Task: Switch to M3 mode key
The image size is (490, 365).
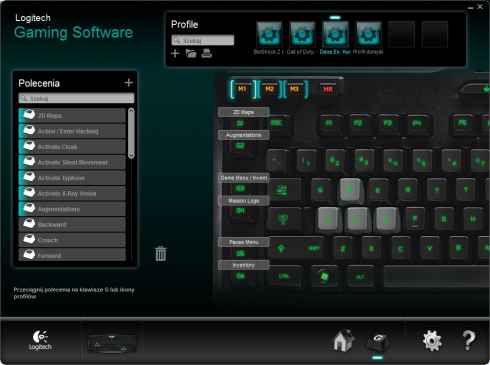Action: click(x=294, y=89)
